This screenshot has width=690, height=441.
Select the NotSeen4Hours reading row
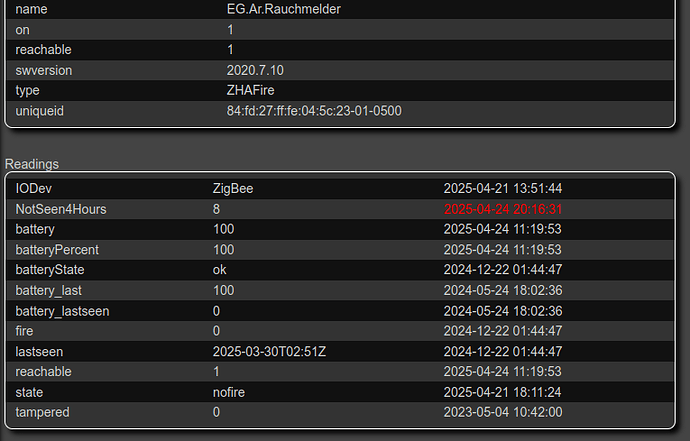(340, 209)
